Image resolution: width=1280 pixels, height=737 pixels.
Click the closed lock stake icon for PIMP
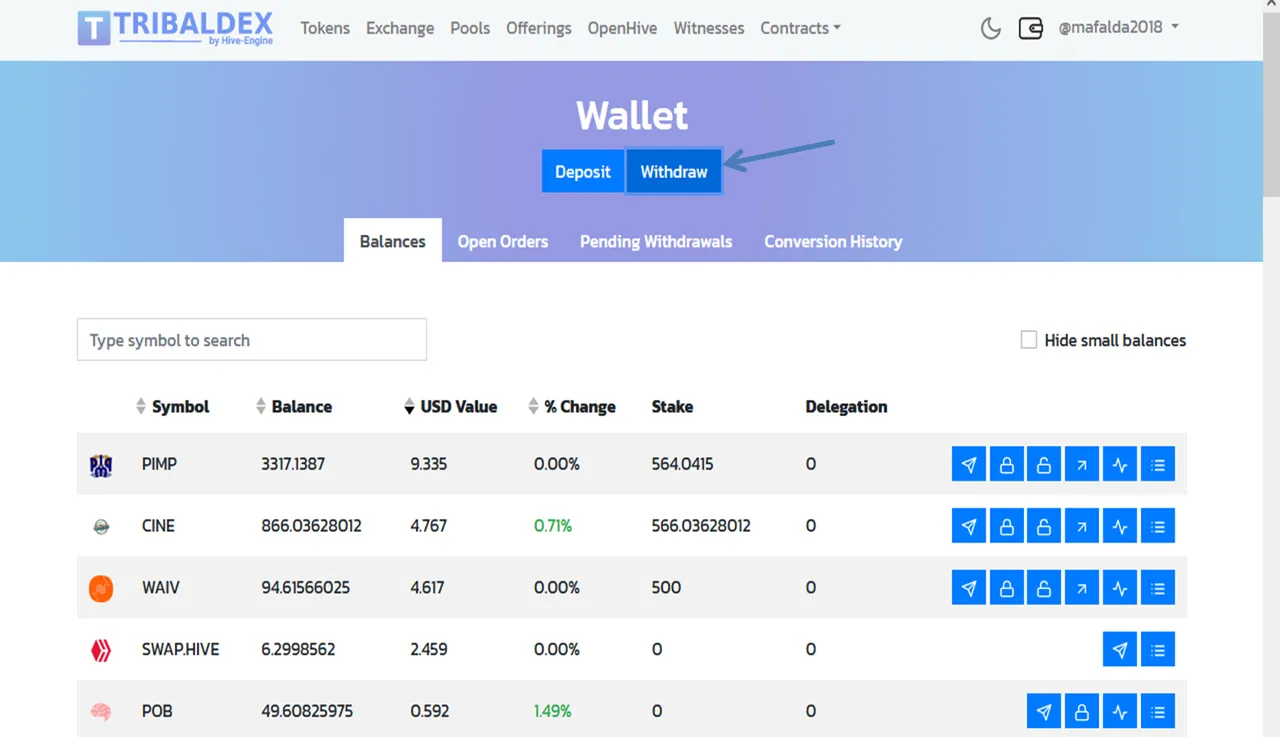pos(1007,464)
